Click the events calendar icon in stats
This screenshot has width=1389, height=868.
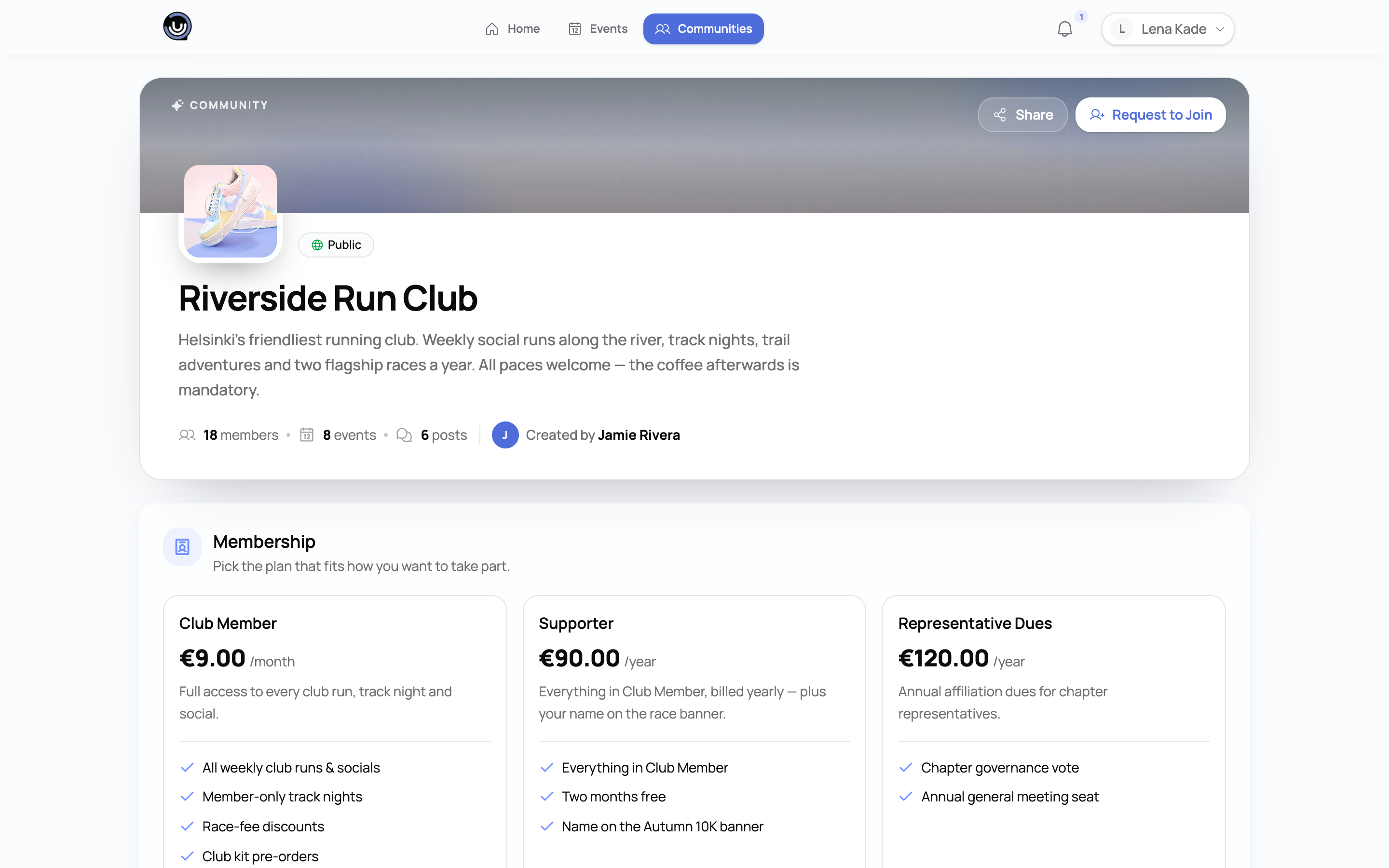pos(307,434)
